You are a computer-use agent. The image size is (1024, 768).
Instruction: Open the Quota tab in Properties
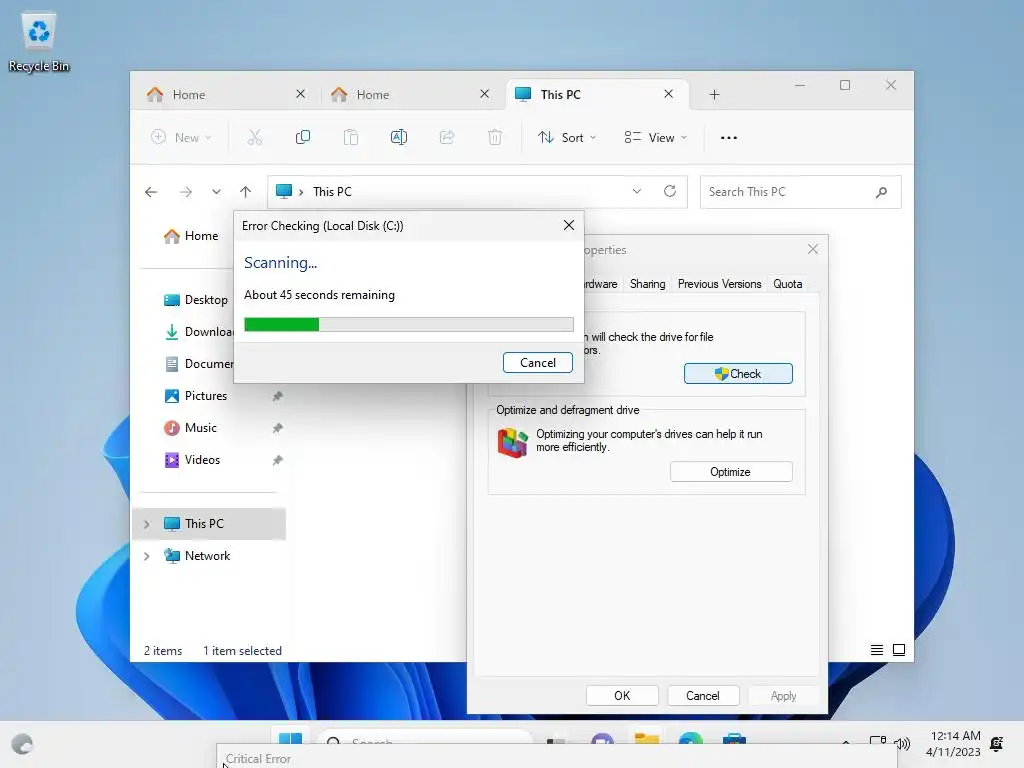[788, 284]
